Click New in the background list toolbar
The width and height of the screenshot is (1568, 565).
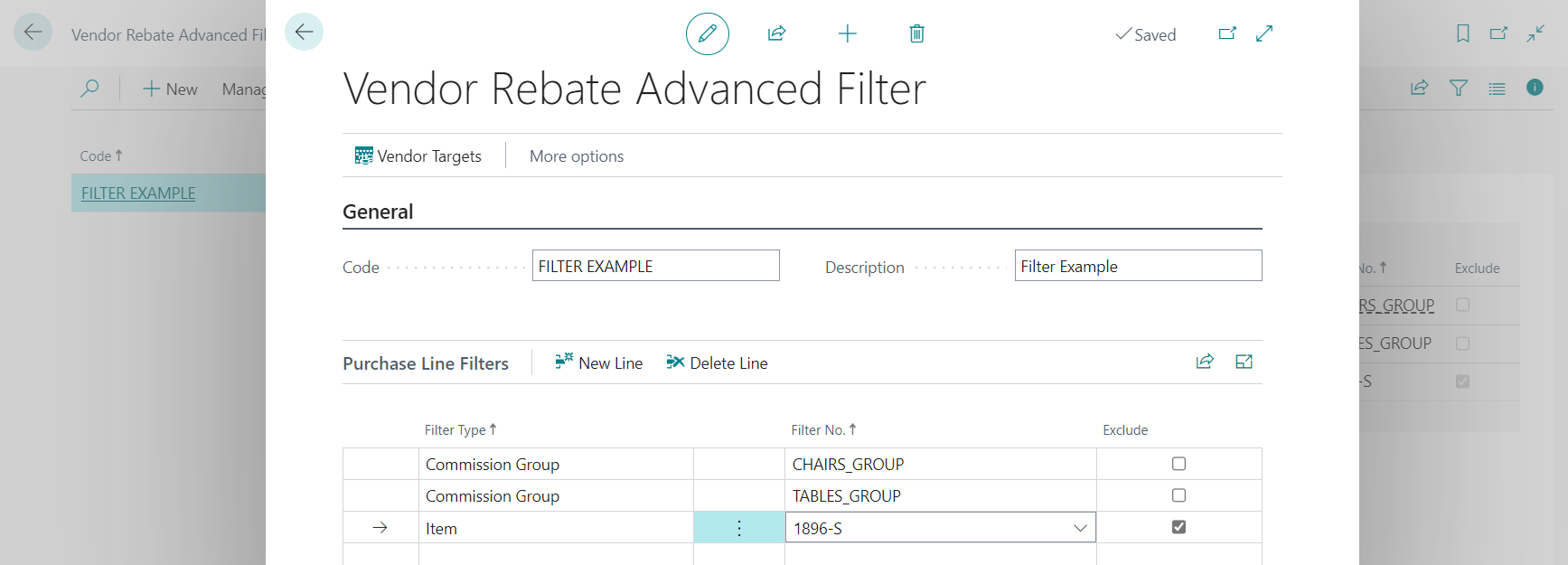coord(171,89)
